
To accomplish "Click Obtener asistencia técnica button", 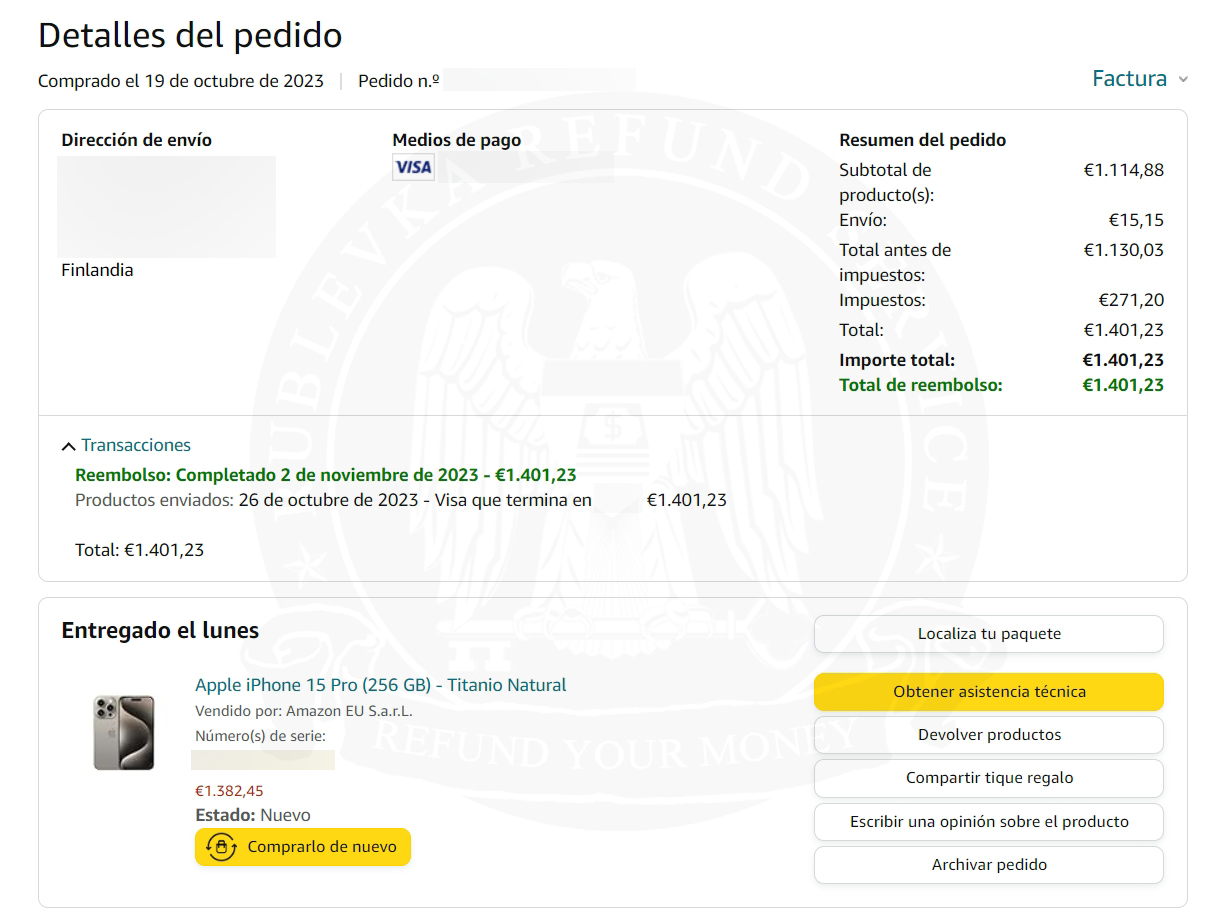I will click(x=989, y=692).
